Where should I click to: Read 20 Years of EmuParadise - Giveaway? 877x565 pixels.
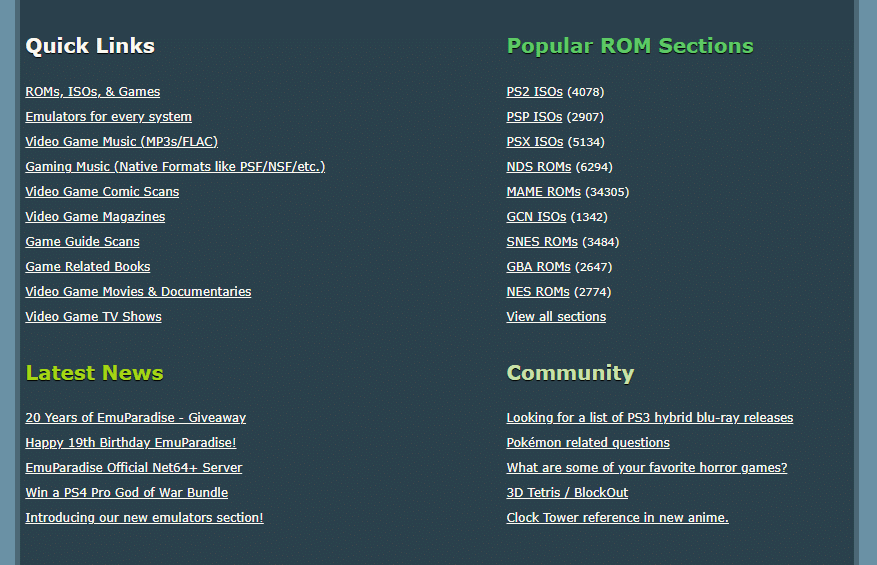[x=135, y=418]
